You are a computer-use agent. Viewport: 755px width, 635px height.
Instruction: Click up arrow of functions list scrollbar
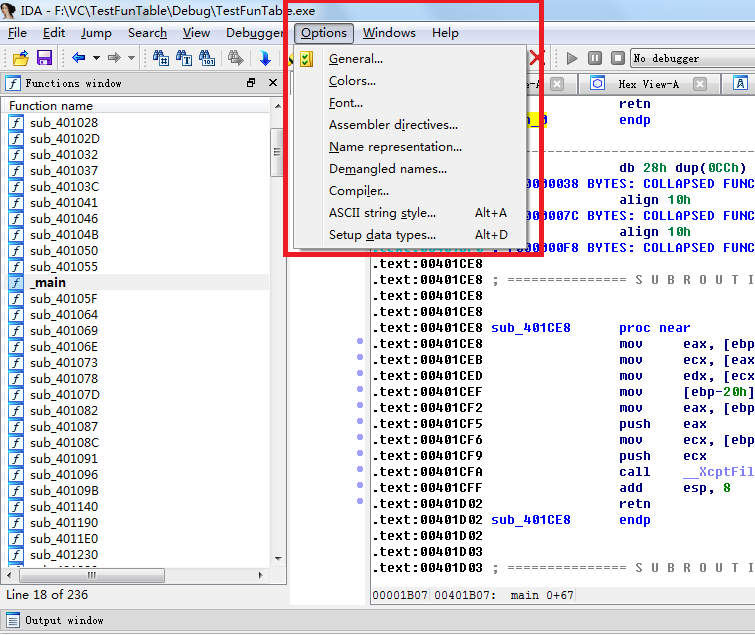coord(278,105)
